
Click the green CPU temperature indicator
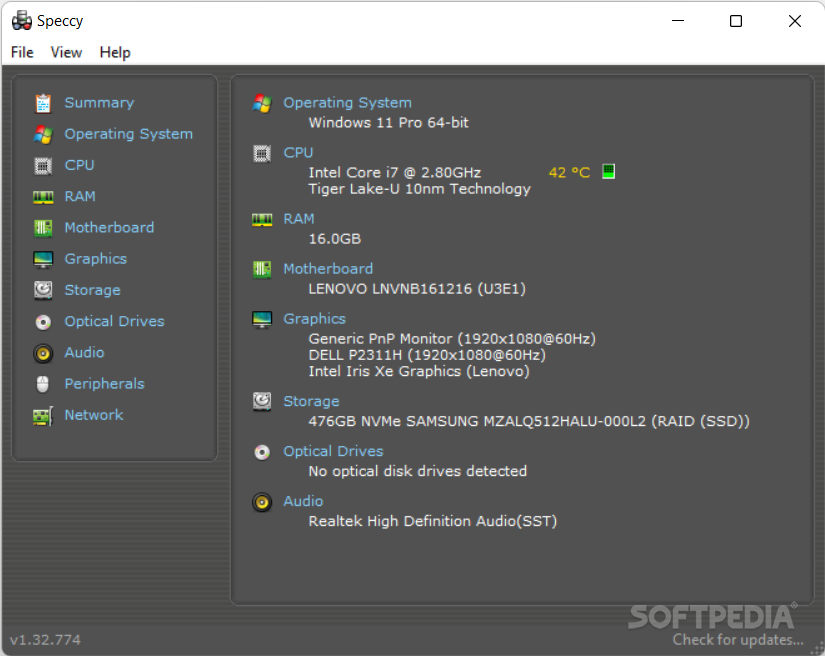[x=608, y=171]
